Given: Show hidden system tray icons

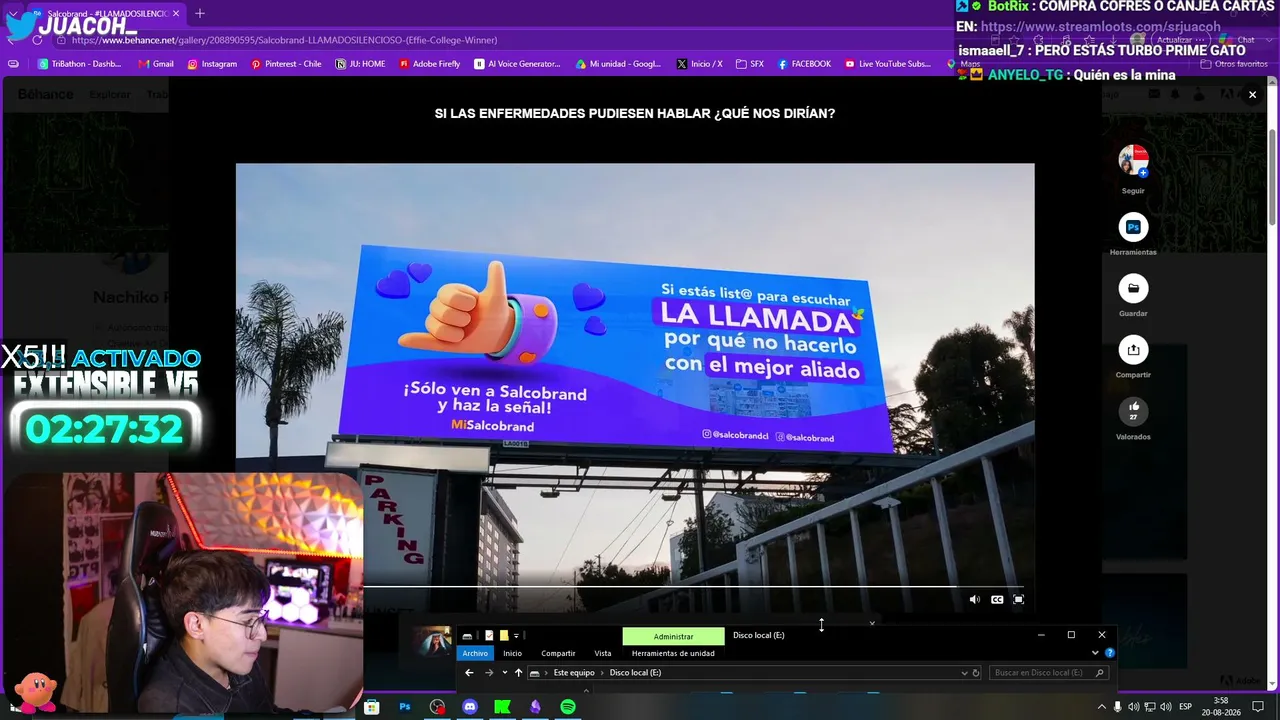Looking at the screenshot, I should tap(1101, 707).
